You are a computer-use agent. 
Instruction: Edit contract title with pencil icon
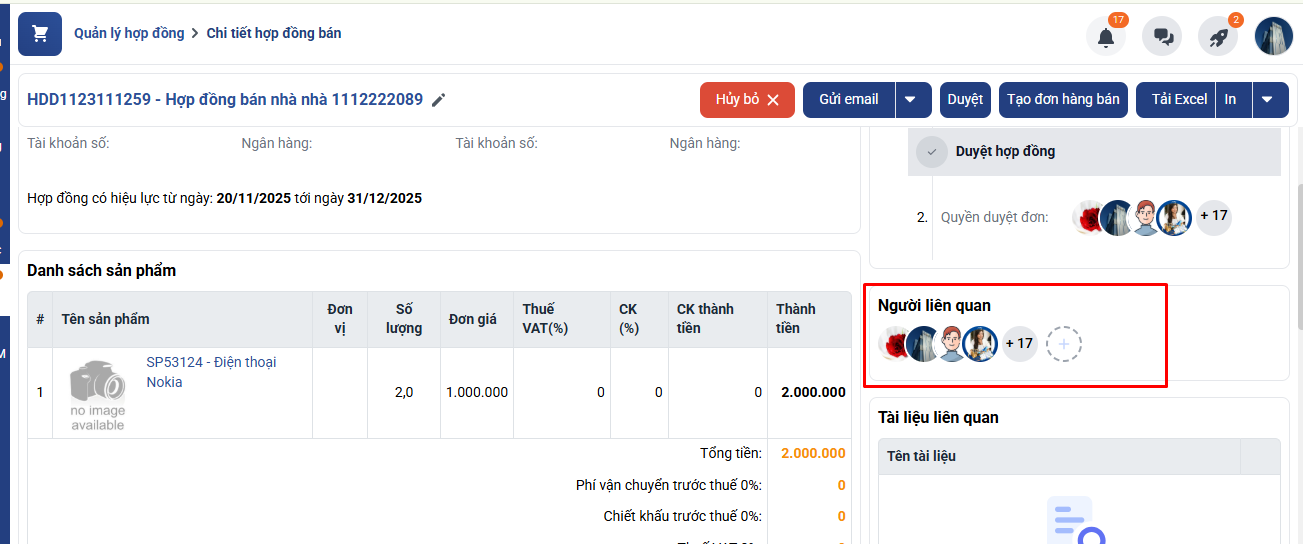click(x=438, y=100)
